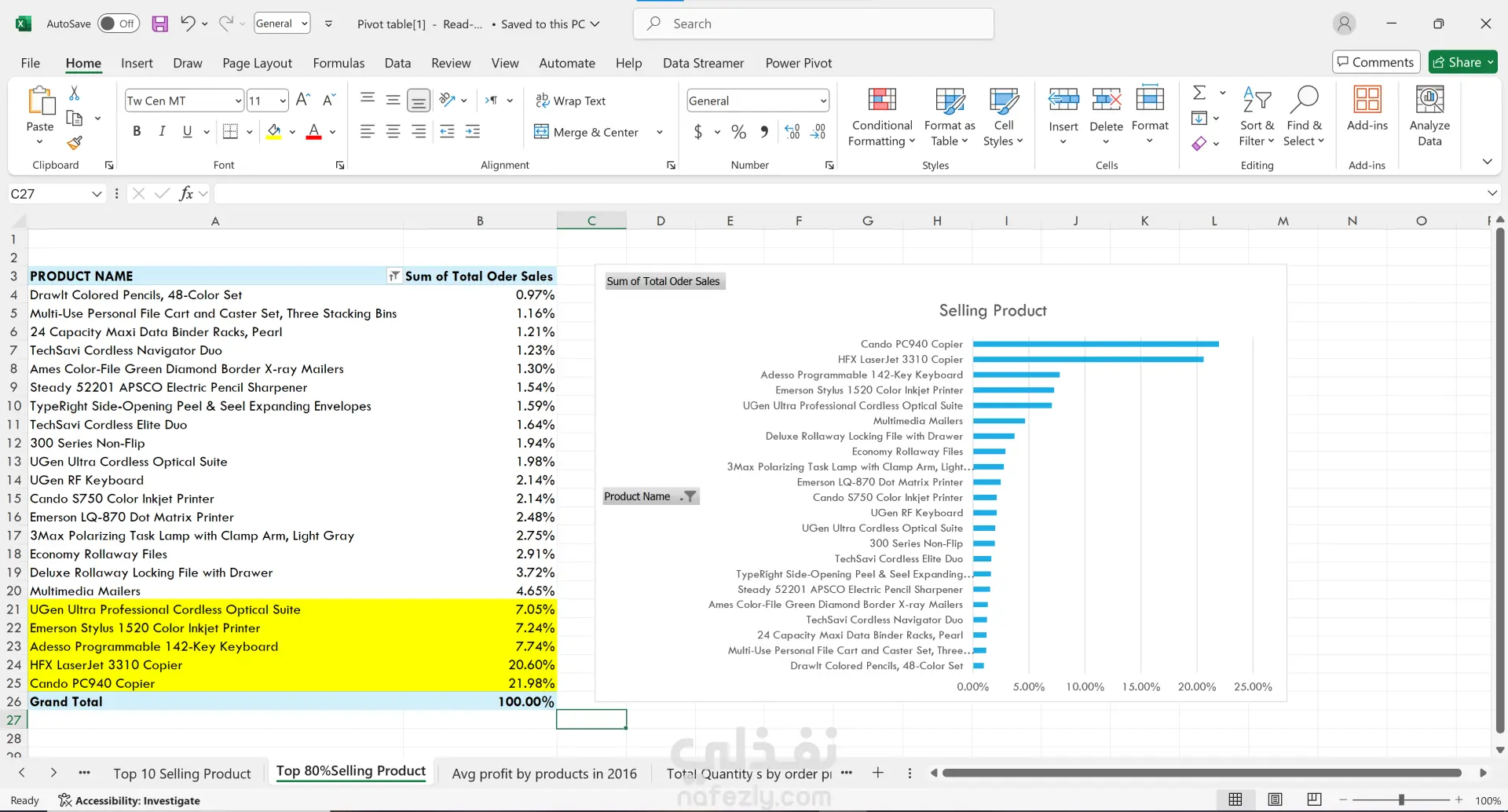Increase font size with larger A icon

point(303,100)
